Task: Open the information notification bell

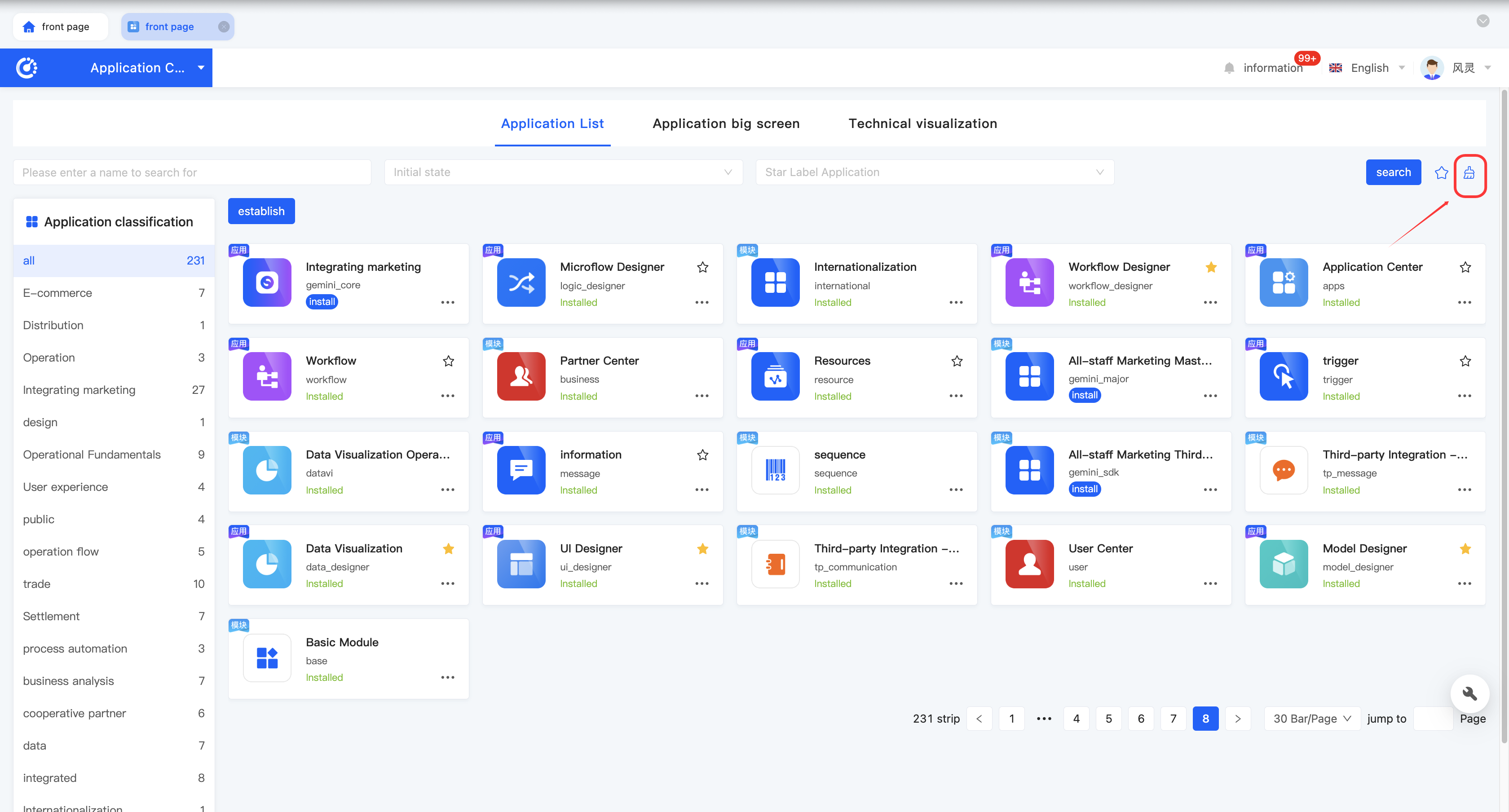Action: (1229, 68)
